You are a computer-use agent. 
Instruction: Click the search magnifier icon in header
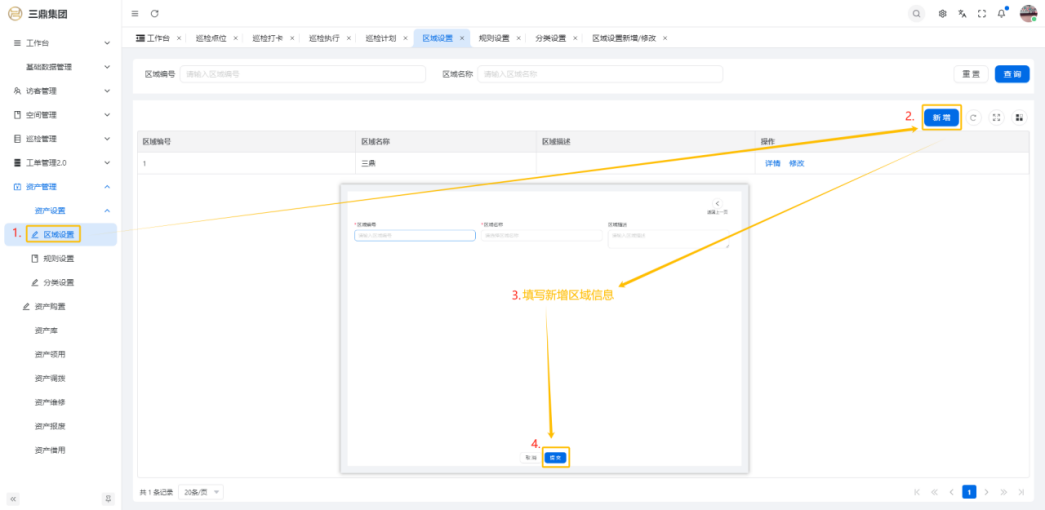coord(916,13)
